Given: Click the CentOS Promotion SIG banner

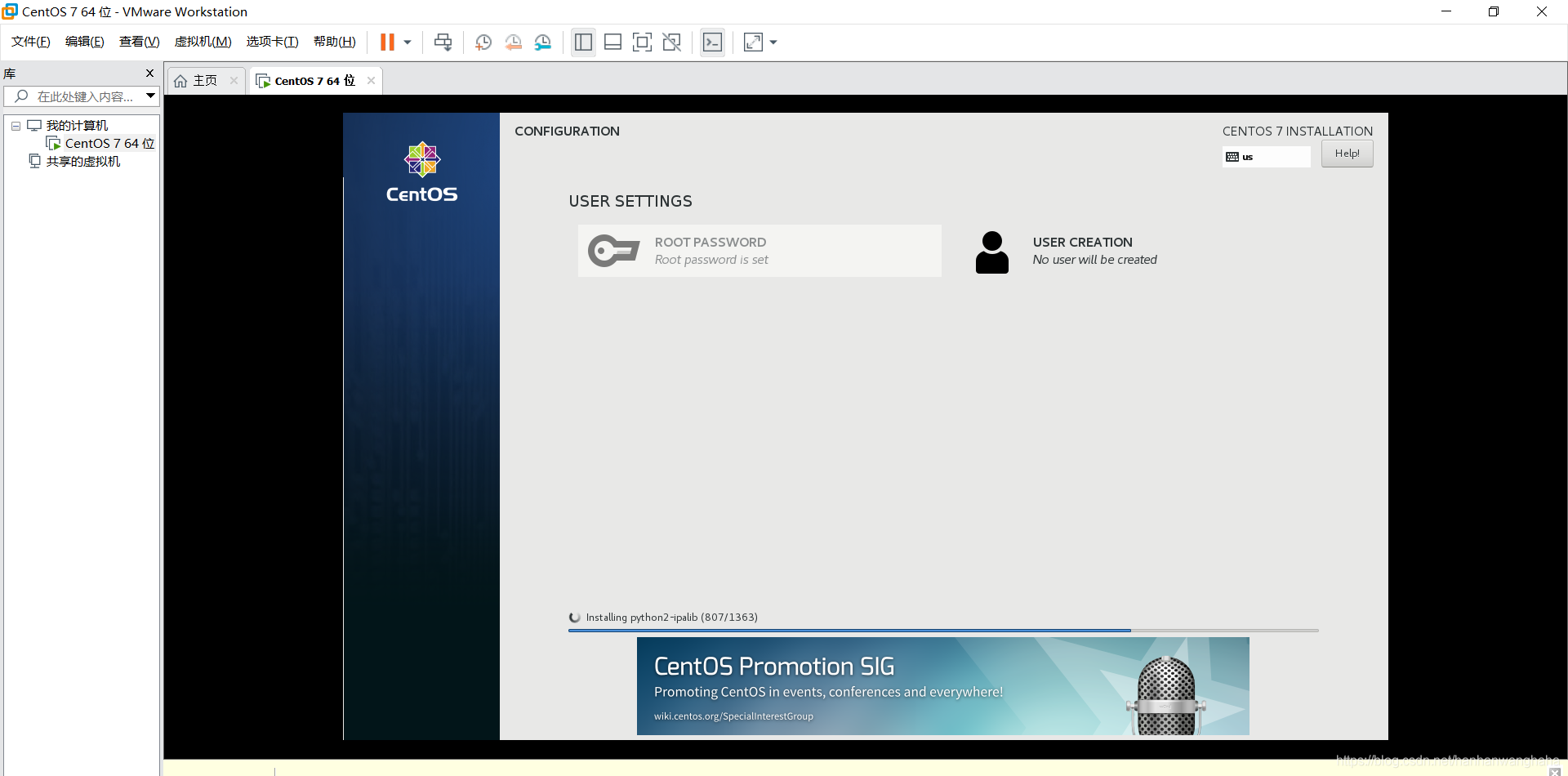Looking at the screenshot, I should pos(943,686).
